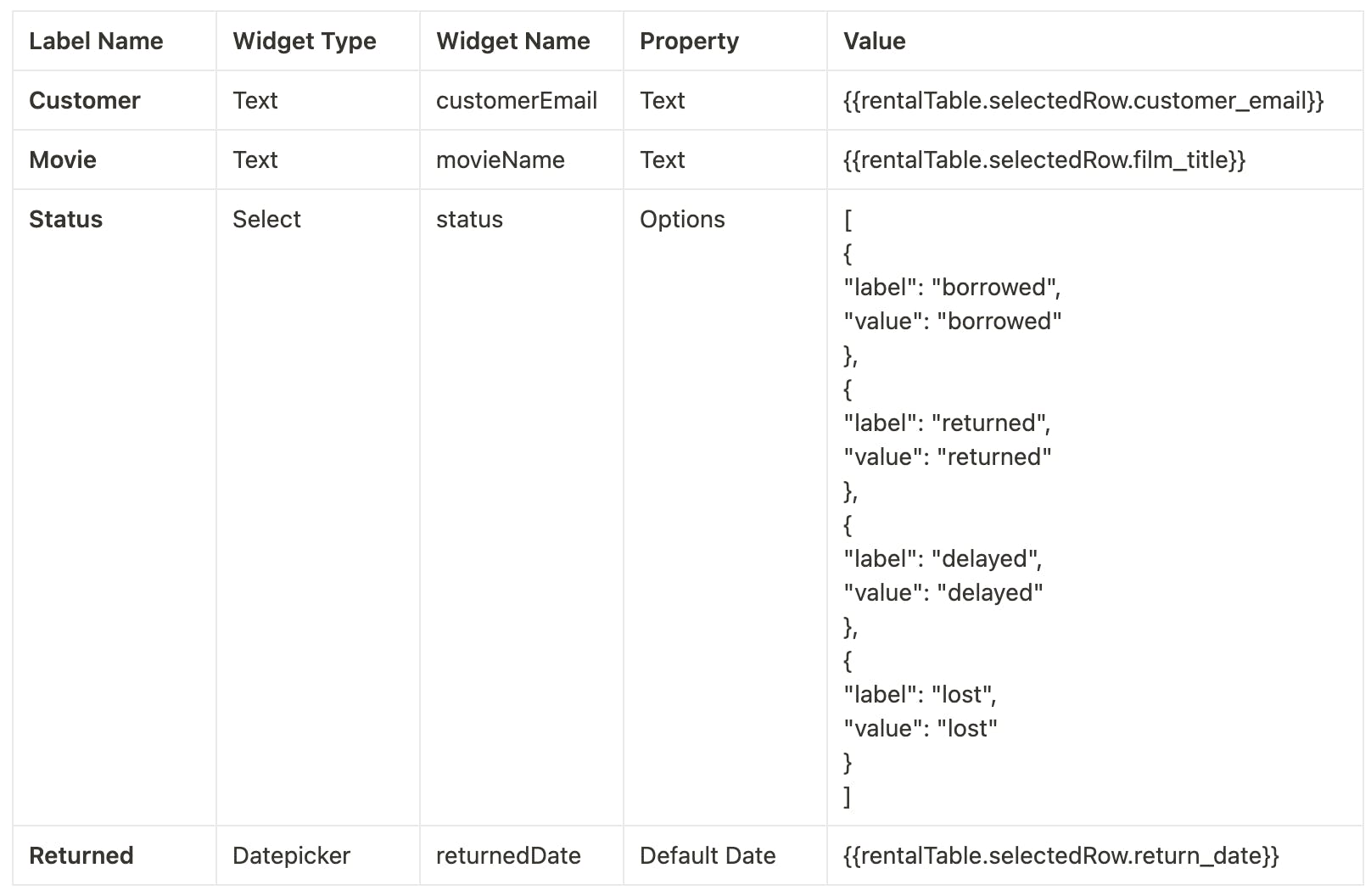
Task: Click the Widget Type column header
Action: [304, 41]
